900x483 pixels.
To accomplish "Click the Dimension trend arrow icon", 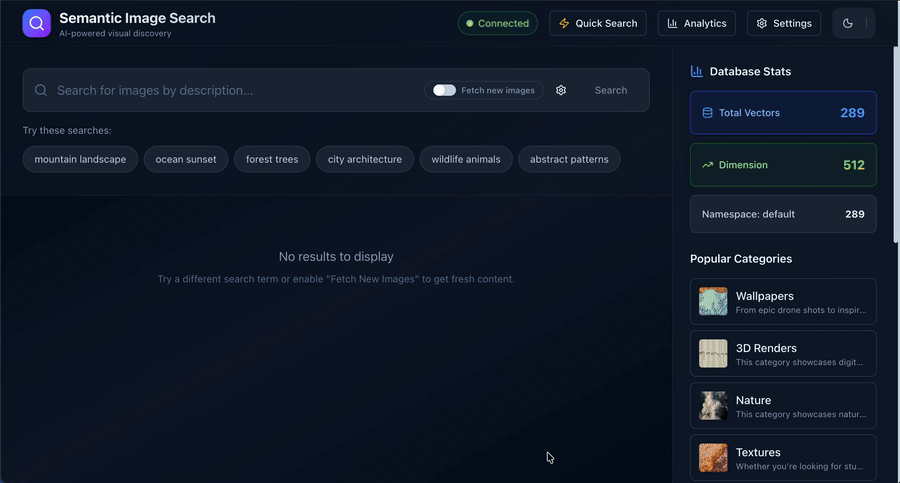I will click(708, 165).
